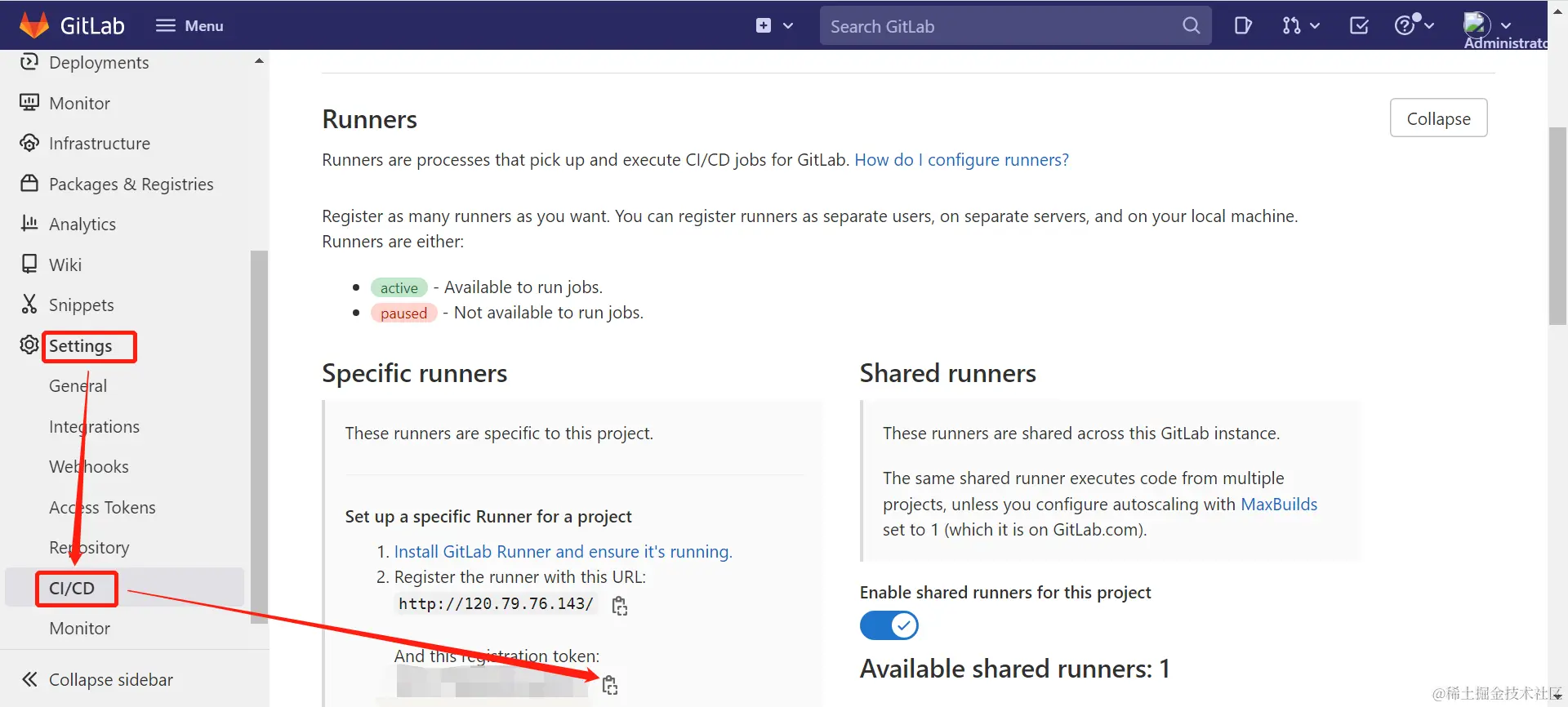Click the Infrastructure cloud-gear icon
The width and height of the screenshot is (1568, 707).
[29, 143]
